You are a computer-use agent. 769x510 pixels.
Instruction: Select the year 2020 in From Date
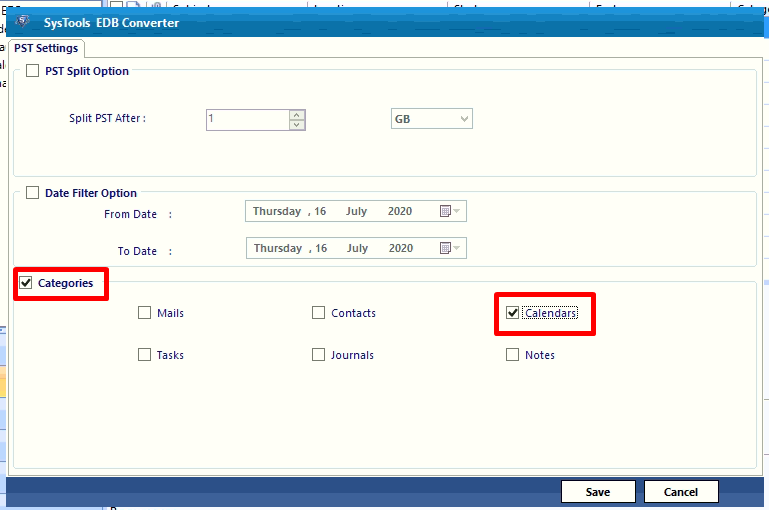coord(400,211)
